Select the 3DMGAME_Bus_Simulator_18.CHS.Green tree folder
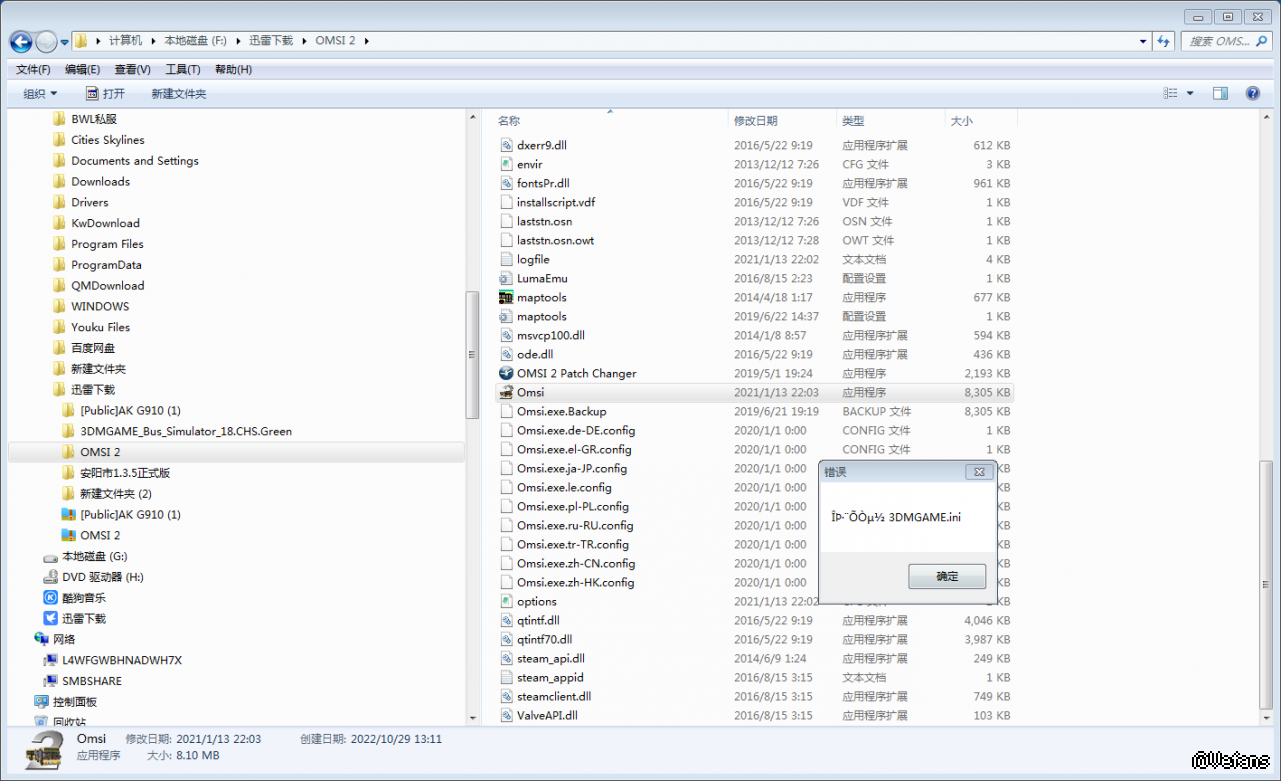1281x781 pixels. [x=186, y=431]
